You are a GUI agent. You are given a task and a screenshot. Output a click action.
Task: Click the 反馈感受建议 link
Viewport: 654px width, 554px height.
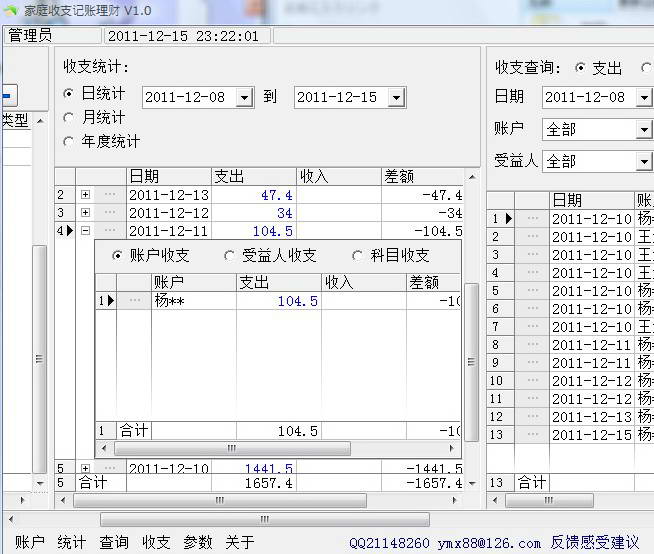(595, 542)
